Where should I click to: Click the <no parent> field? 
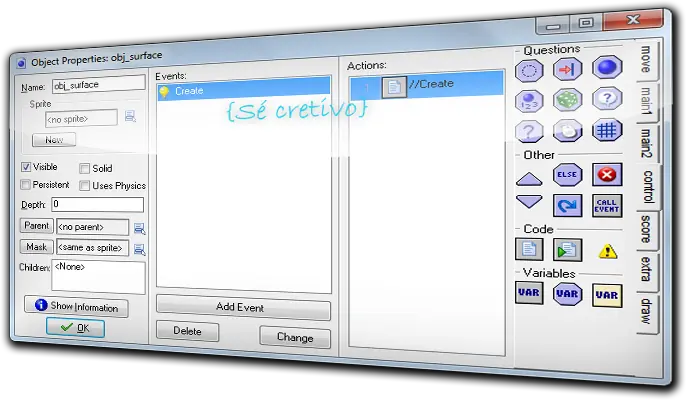tap(92, 227)
